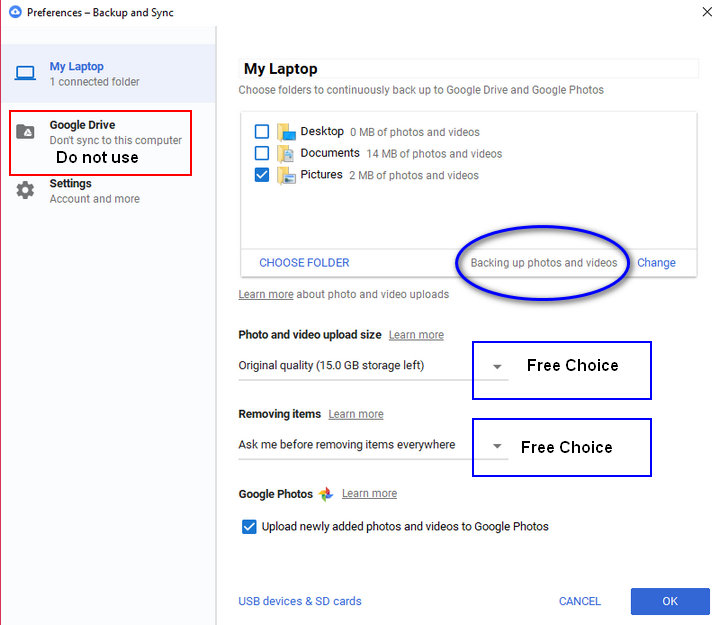Click the Desktop folder icon

(286, 132)
